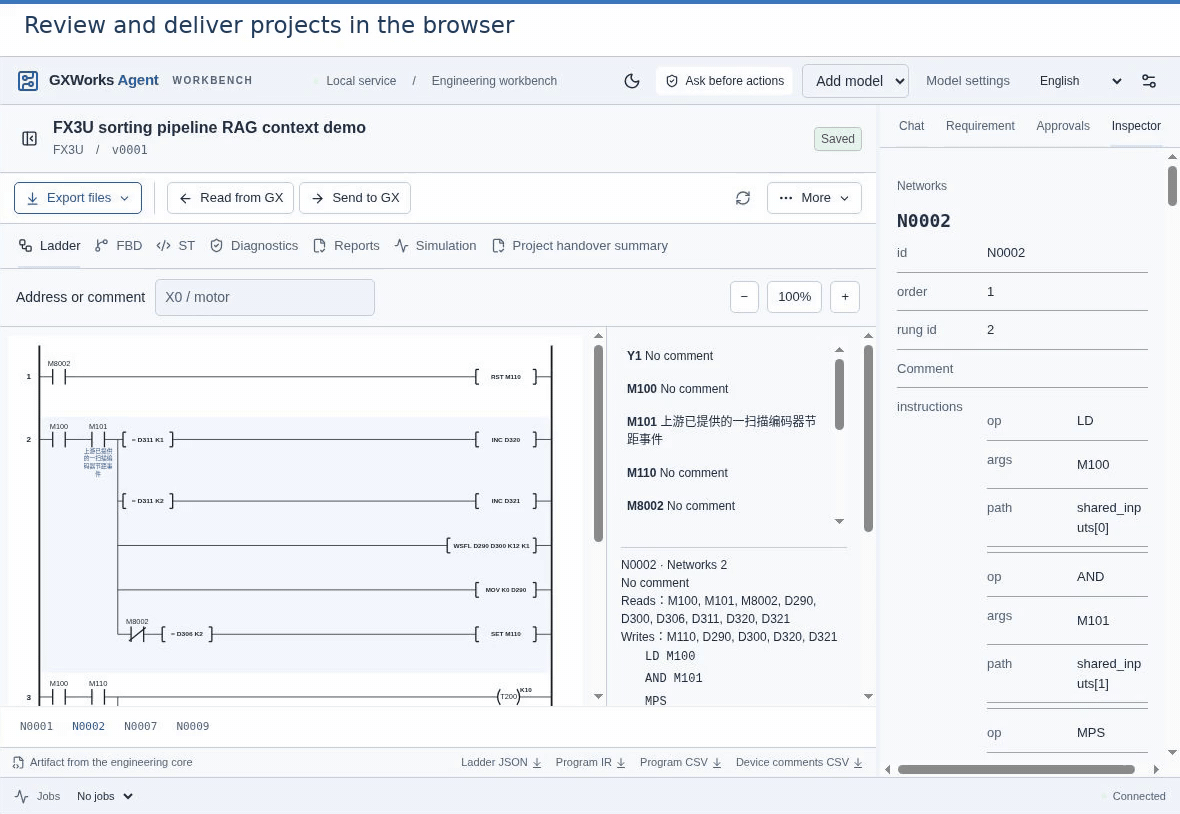This screenshot has width=1180, height=814.
Task: Click the Address or comment search field
Action: [x=265, y=297]
